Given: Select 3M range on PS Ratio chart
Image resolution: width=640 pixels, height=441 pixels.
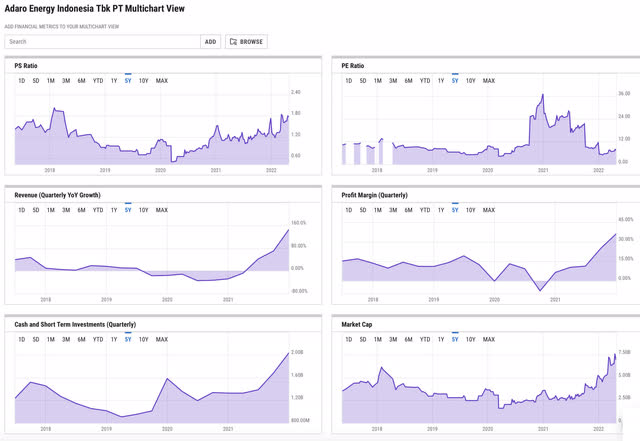Looking at the screenshot, I should (x=66, y=81).
